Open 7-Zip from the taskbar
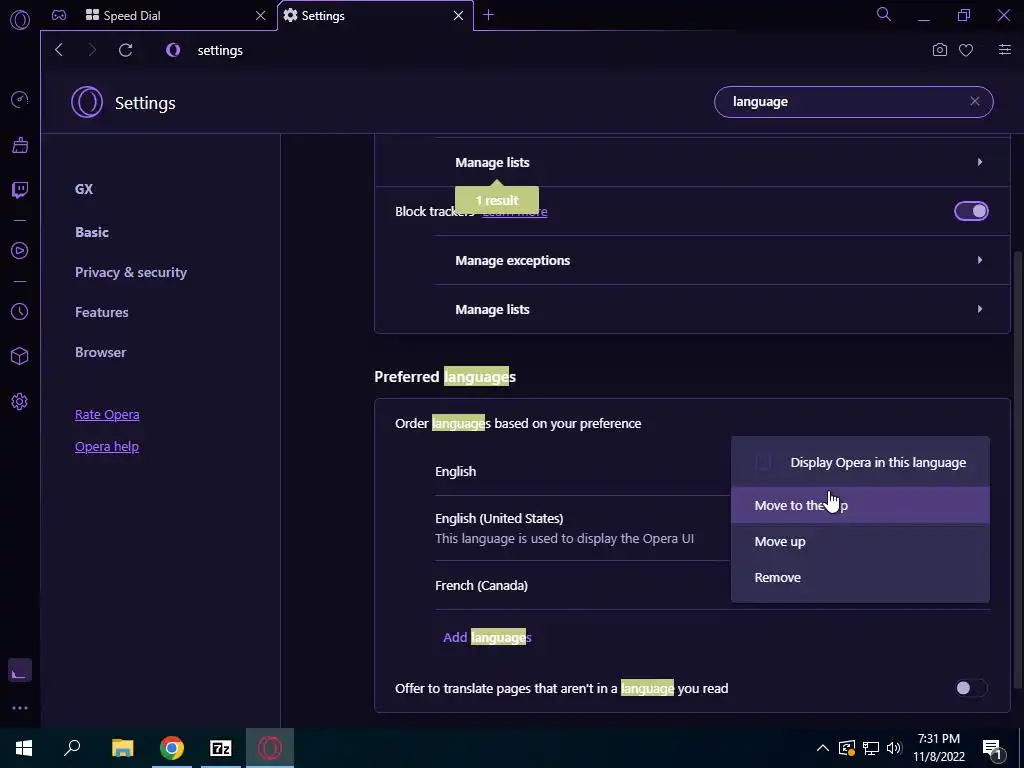 click(x=221, y=748)
